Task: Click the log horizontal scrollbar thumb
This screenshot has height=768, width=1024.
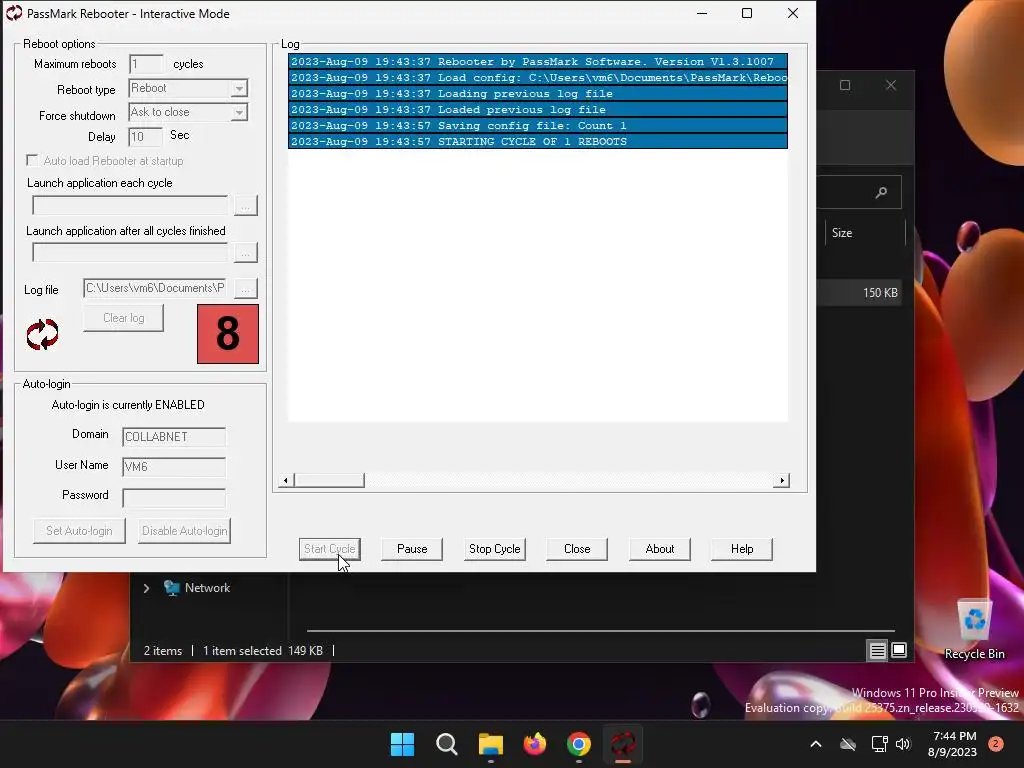Action: click(x=329, y=481)
